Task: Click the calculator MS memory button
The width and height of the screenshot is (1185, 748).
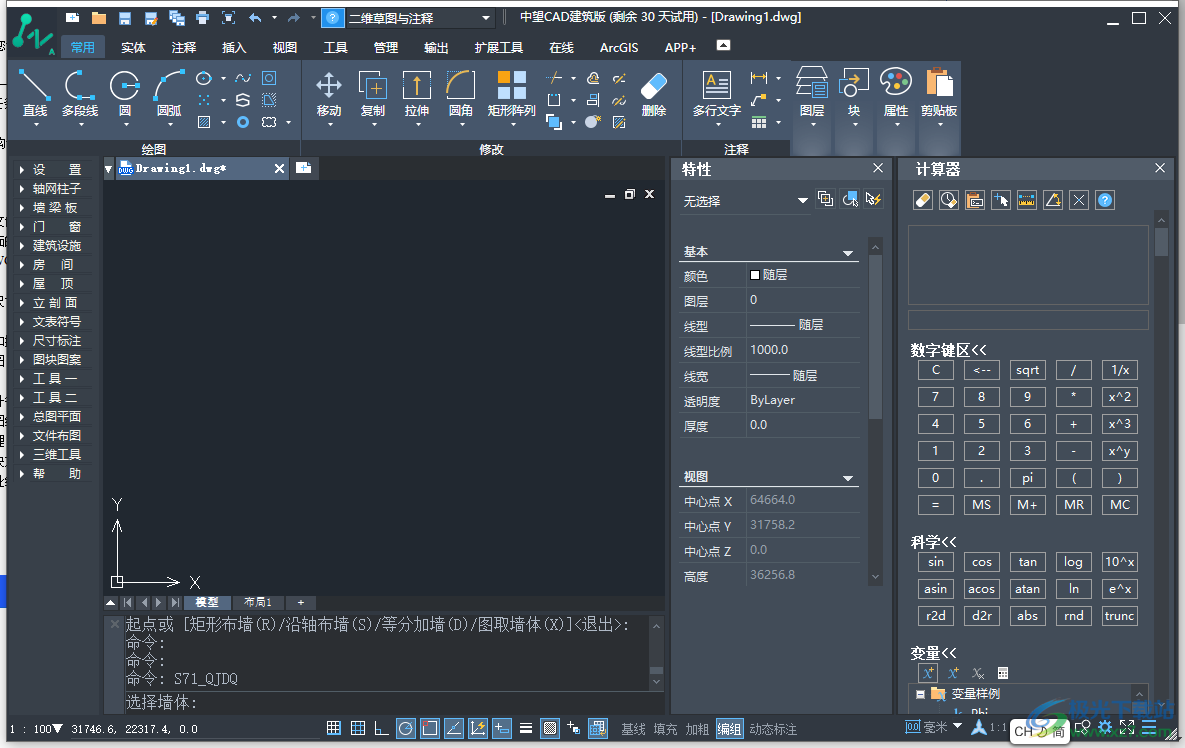Action: click(982, 505)
